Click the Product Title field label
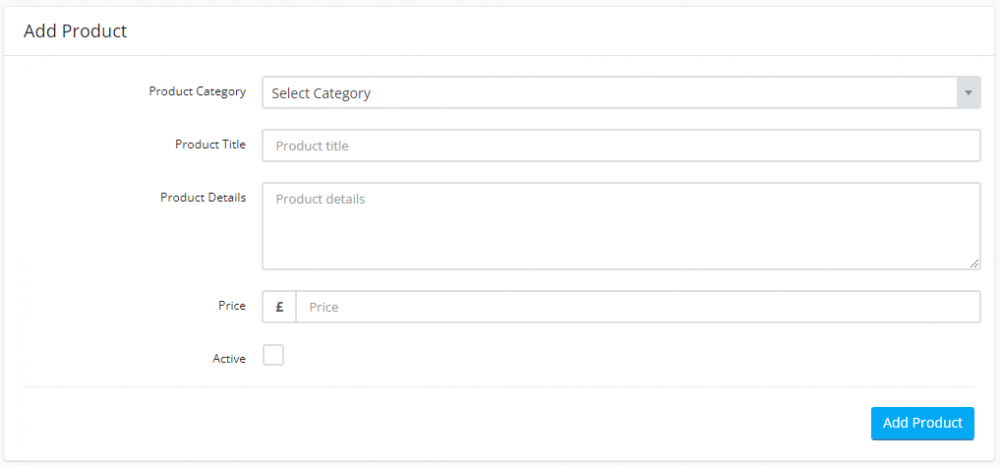Viewport: 1000px width, 465px height. [210, 144]
